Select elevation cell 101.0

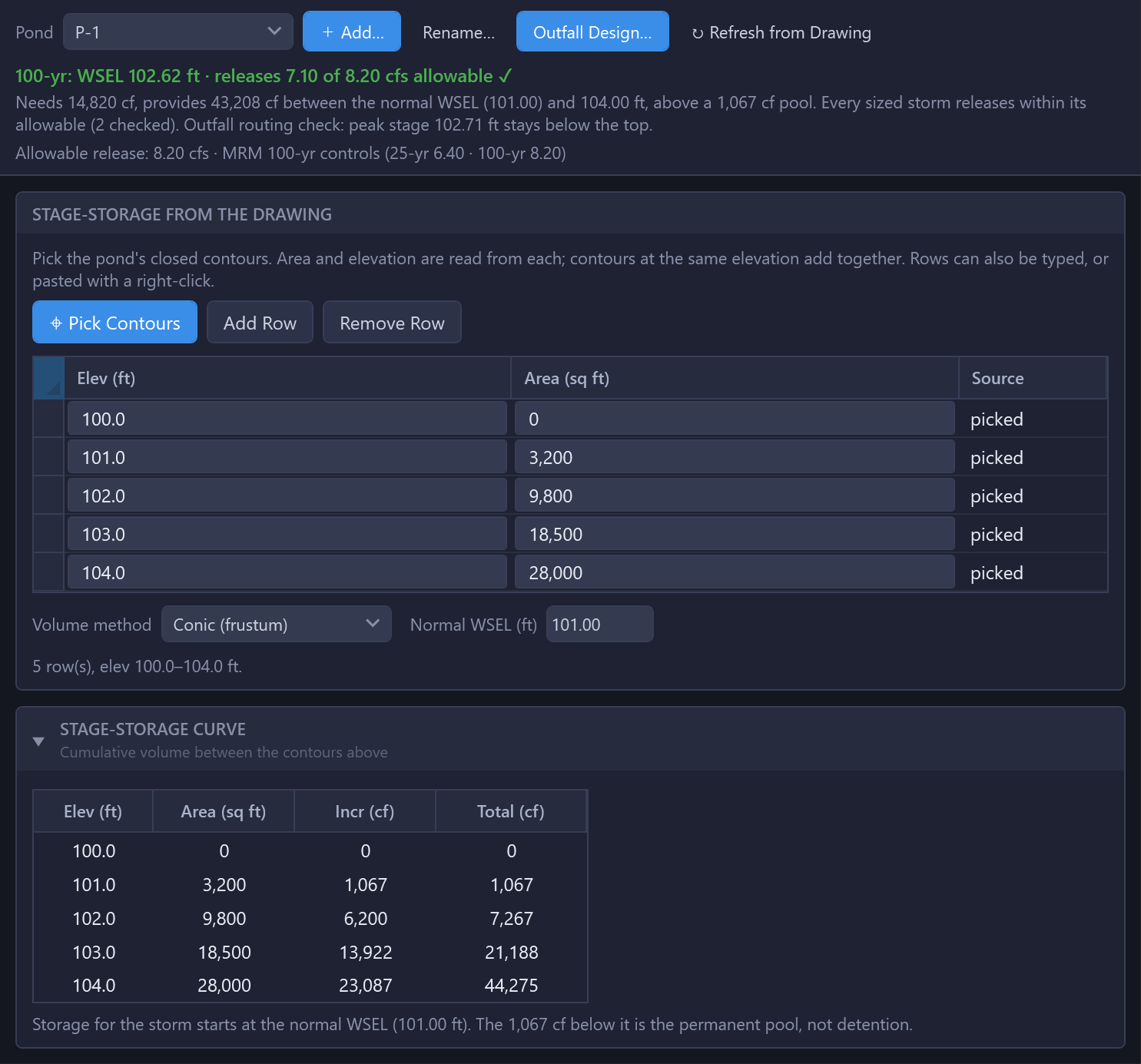(287, 457)
